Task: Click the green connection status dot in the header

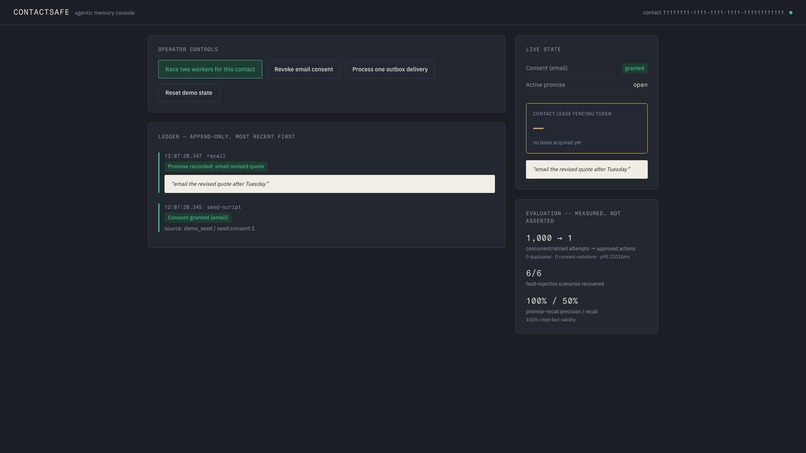Action: click(791, 12)
